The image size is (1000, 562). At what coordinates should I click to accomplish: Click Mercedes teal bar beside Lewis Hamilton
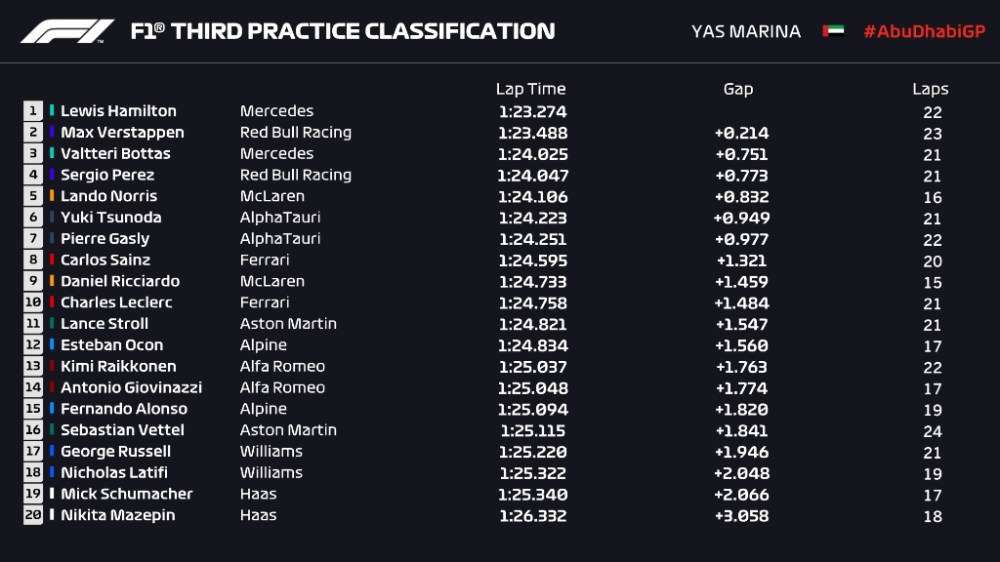(x=52, y=111)
